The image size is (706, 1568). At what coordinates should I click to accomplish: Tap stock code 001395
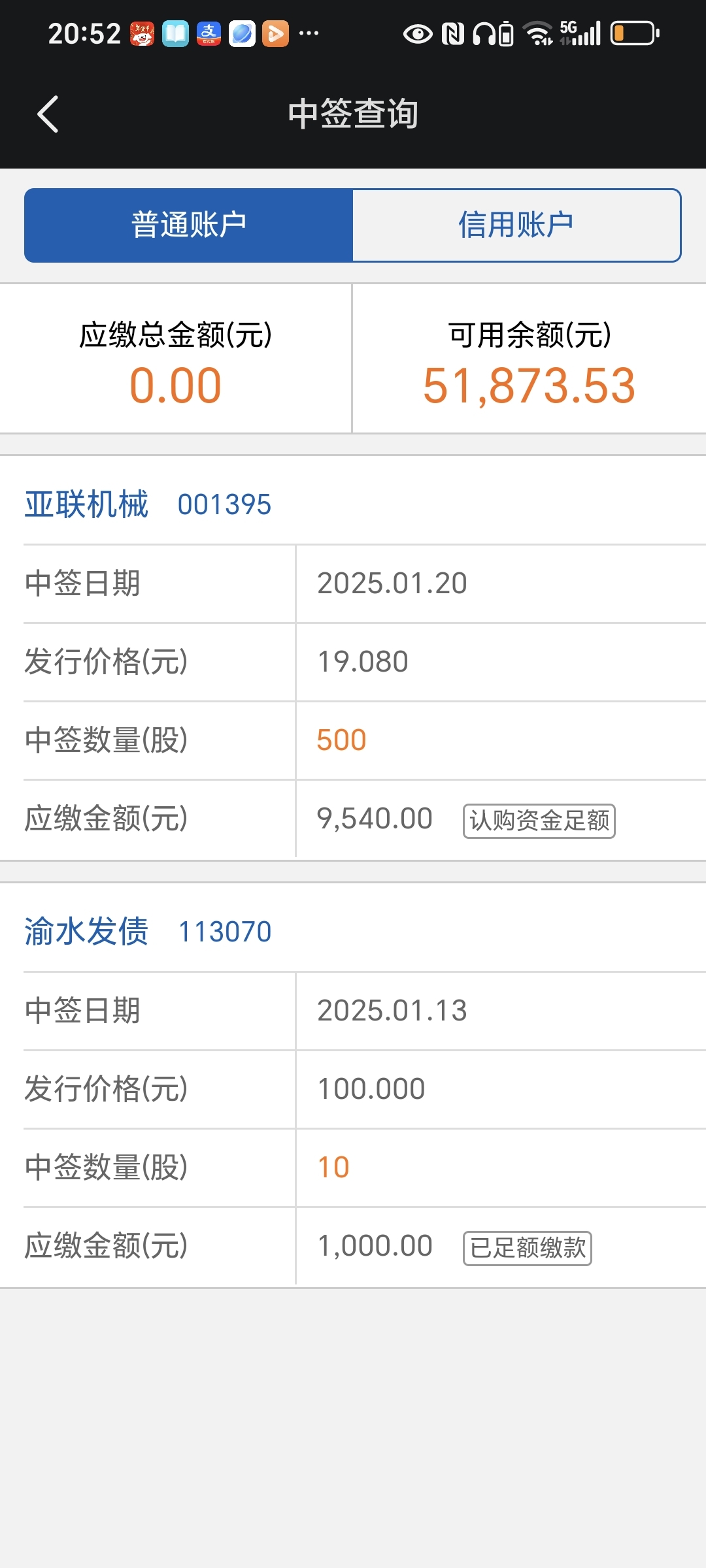[224, 505]
